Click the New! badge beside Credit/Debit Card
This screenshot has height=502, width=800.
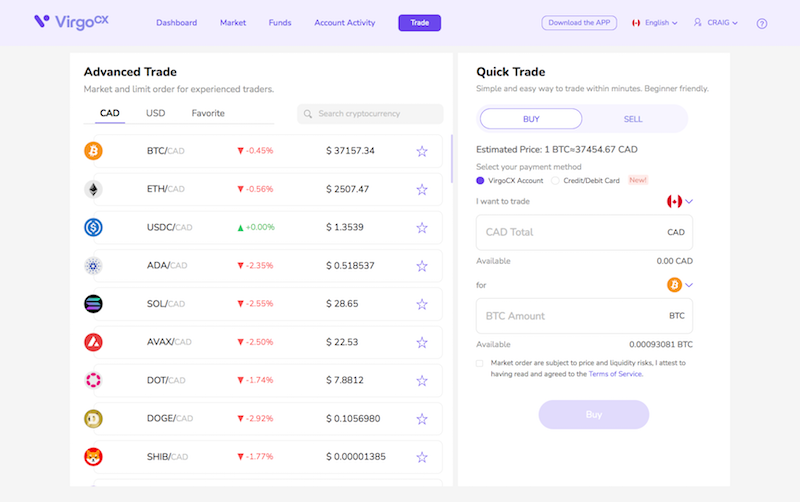638,180
